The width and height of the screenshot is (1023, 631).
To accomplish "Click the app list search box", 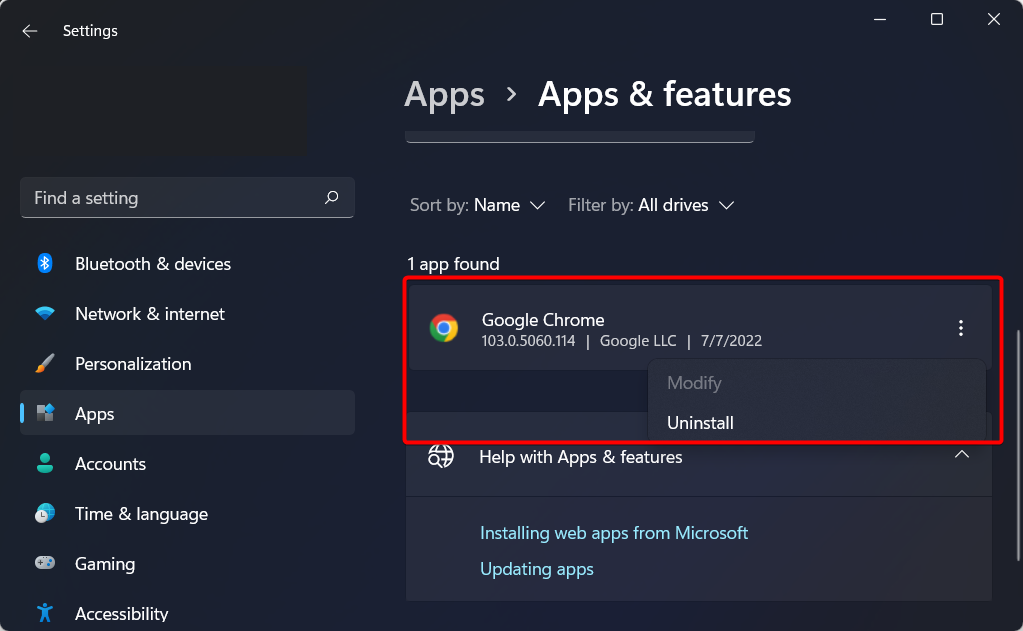I will point(579,136).
